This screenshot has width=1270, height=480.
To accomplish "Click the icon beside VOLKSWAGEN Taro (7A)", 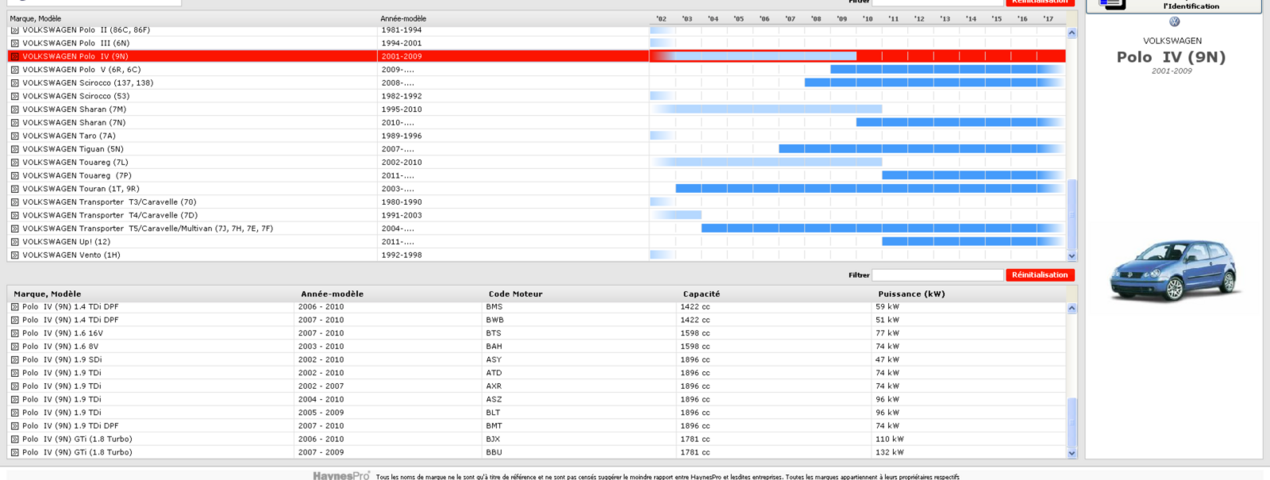I will coord(15,136).
